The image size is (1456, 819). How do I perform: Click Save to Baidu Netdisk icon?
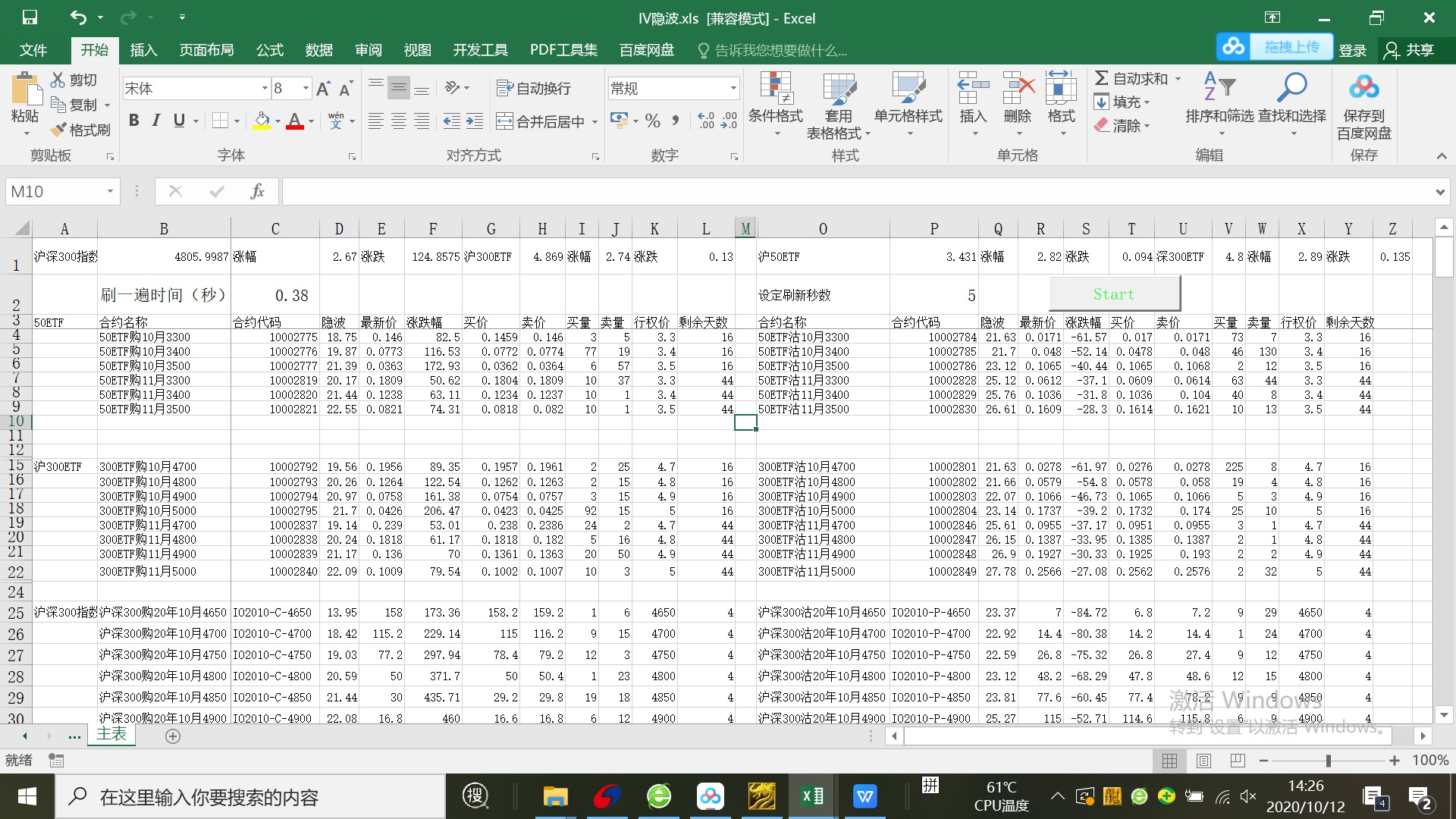point(1363,88)
